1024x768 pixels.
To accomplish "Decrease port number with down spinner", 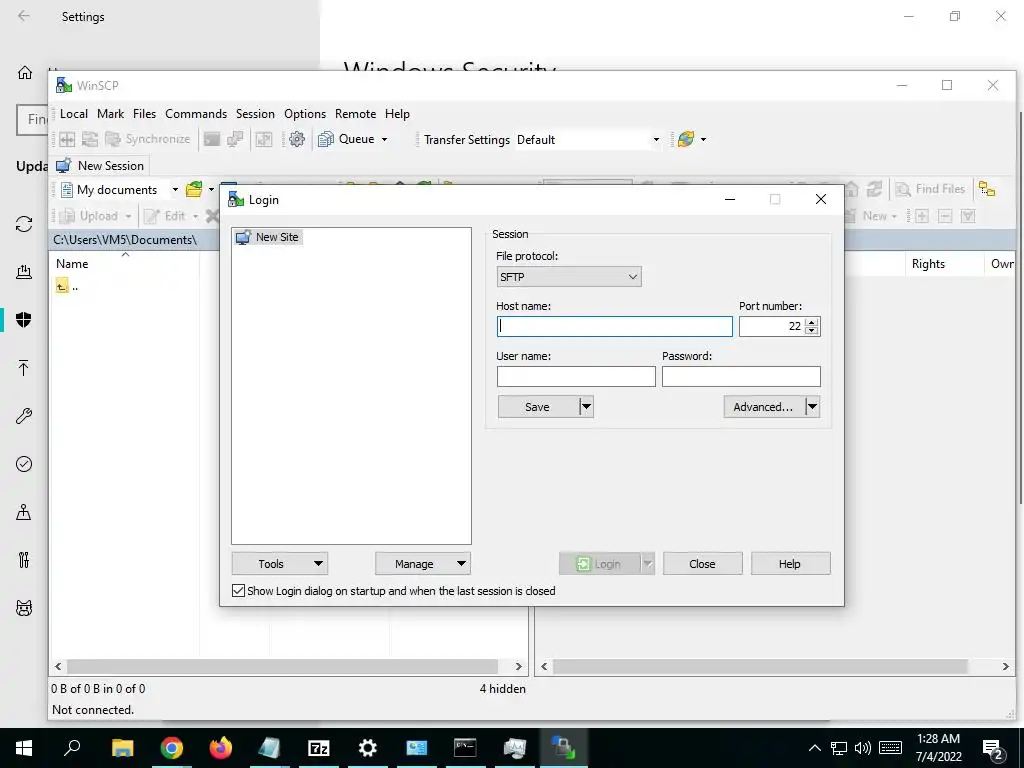I will click(x=812, y=331).
